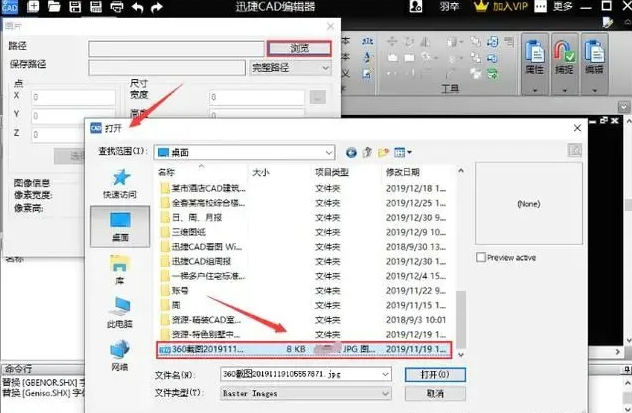Go back with the dialog's back arrow icon
The height and width of the screenshot is (413, 632).
[351, 152]
